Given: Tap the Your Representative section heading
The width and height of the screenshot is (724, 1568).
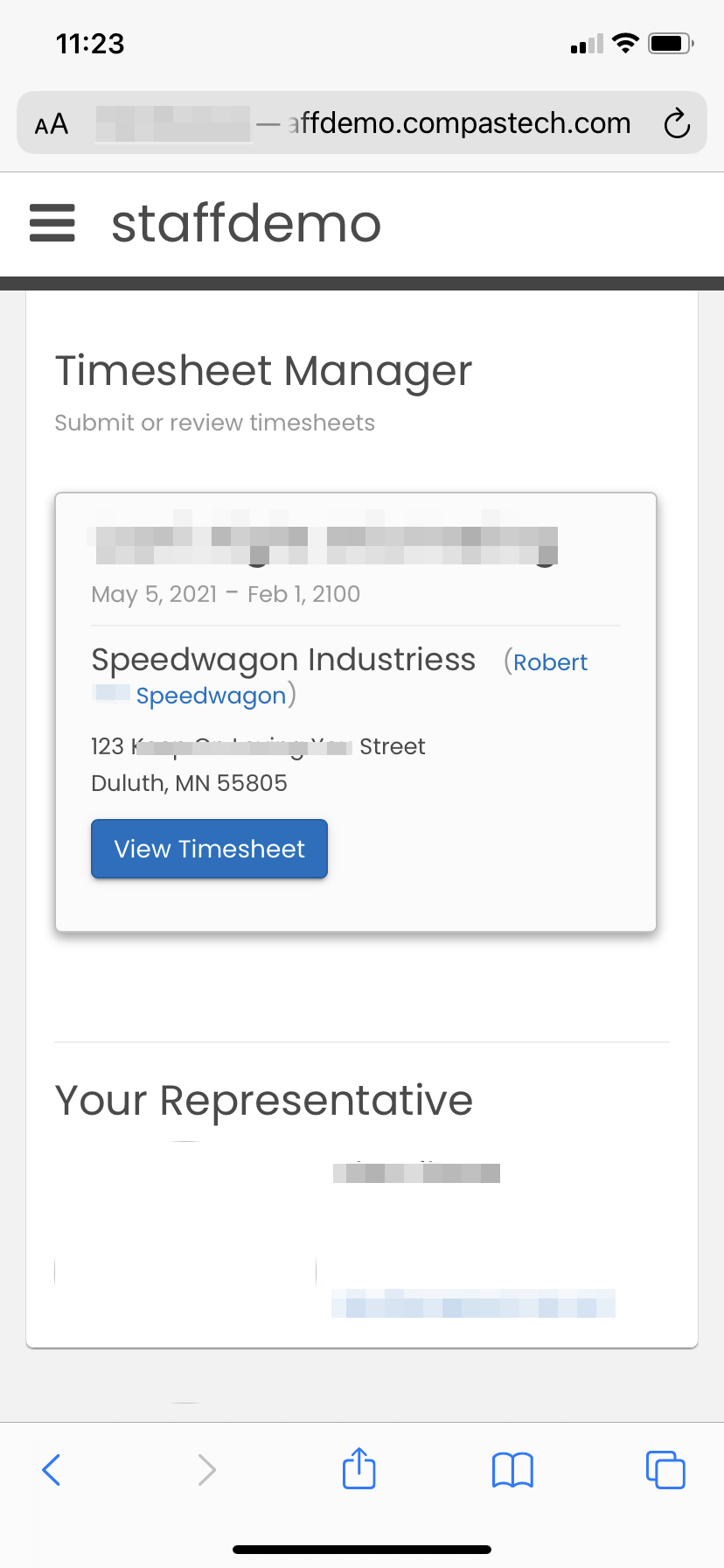Looking at the screenshot, I should [x=263, y=1101].
